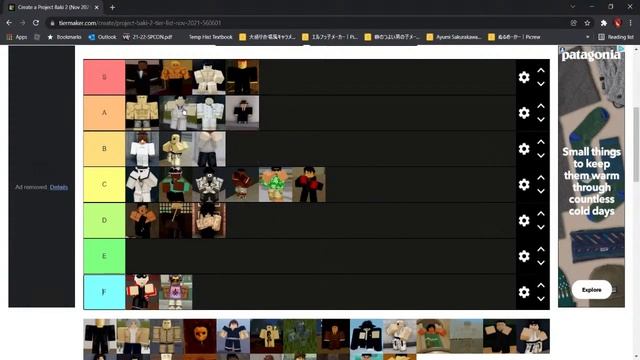
Task: Open settings gear for A tier row
Action: (x=524, y=113)
